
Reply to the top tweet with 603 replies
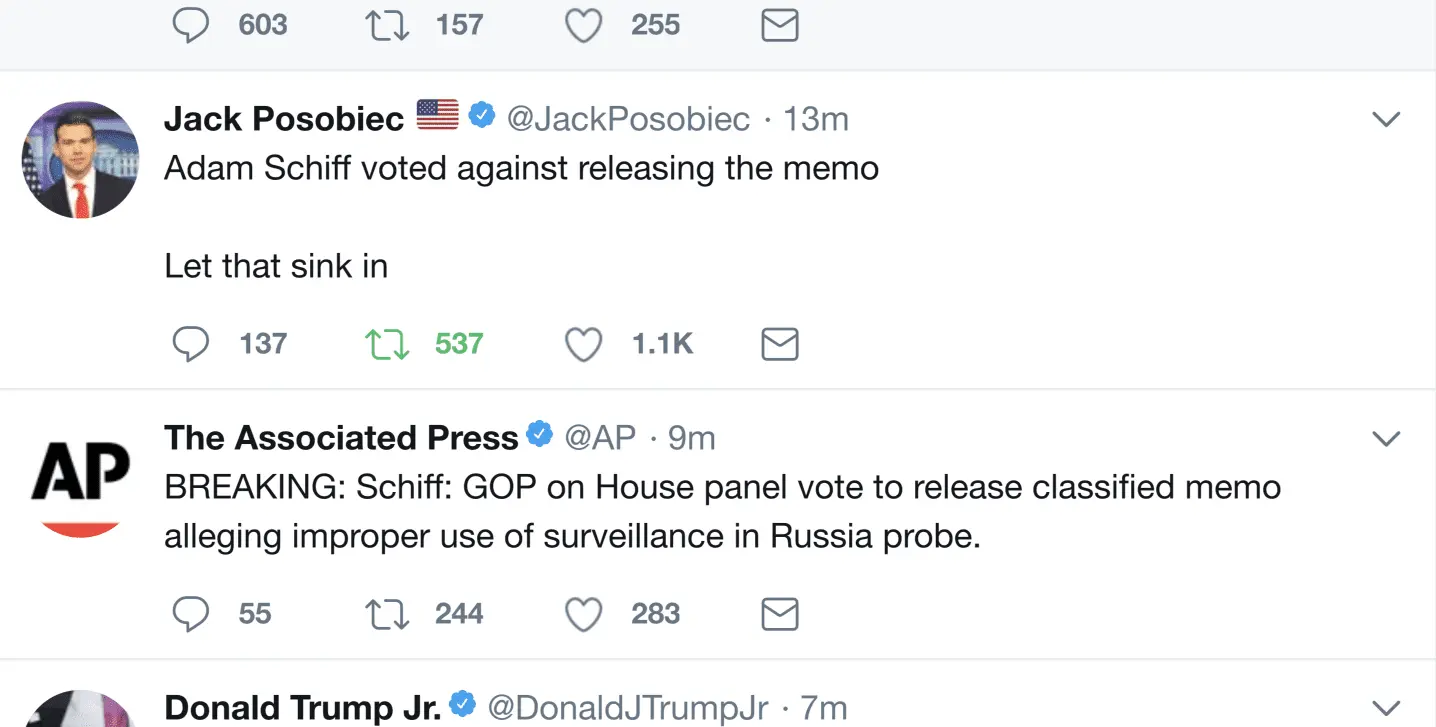(x=191, y=25)
